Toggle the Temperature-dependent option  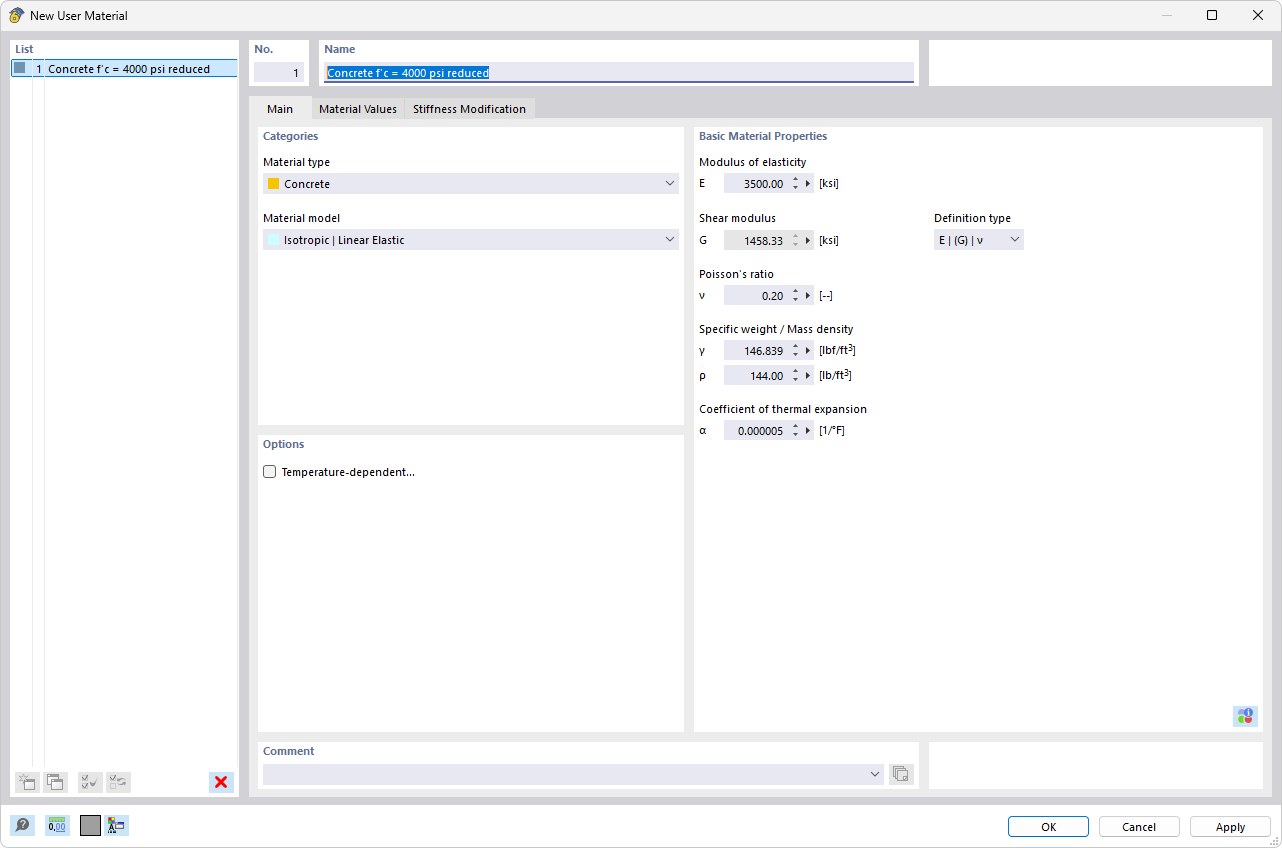point(269,471)
